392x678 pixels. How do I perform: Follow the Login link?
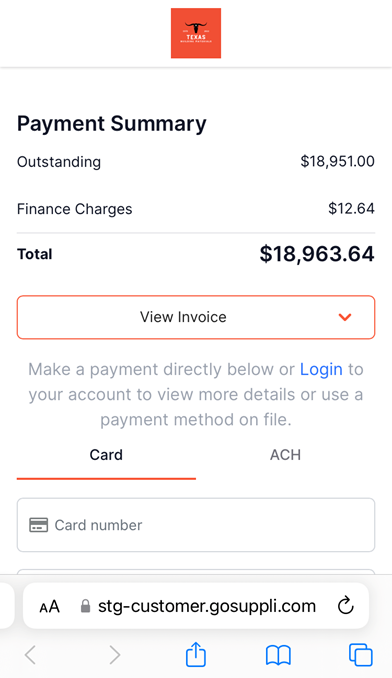[321, 369]
